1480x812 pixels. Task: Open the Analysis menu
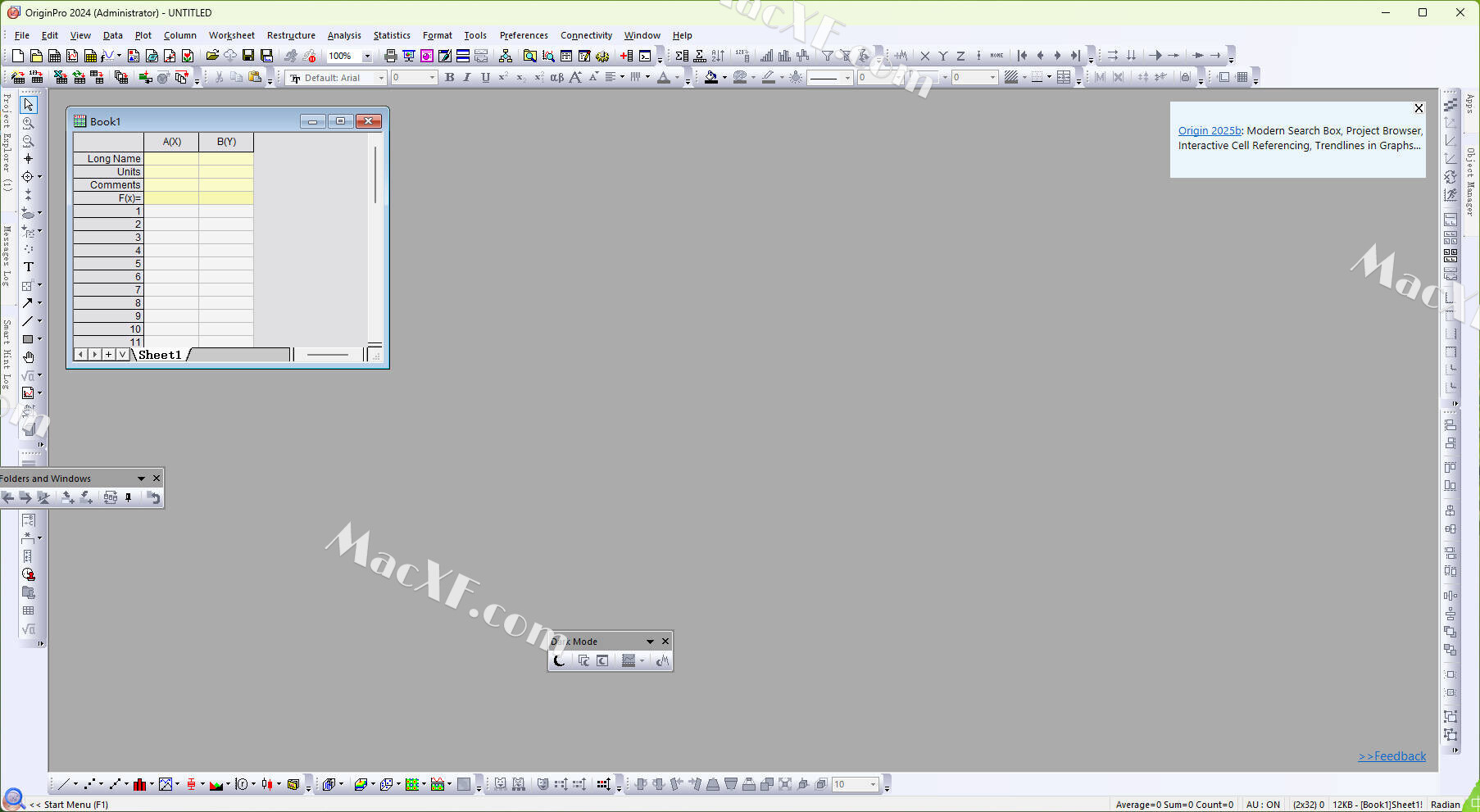point(344,35)
